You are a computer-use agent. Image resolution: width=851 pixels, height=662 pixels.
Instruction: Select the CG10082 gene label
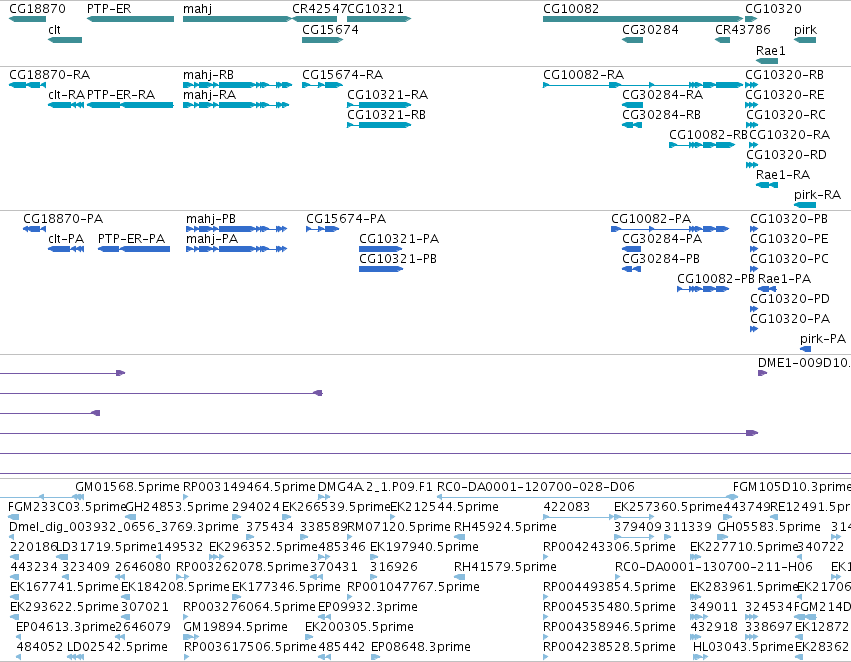(x=571, y=9)
